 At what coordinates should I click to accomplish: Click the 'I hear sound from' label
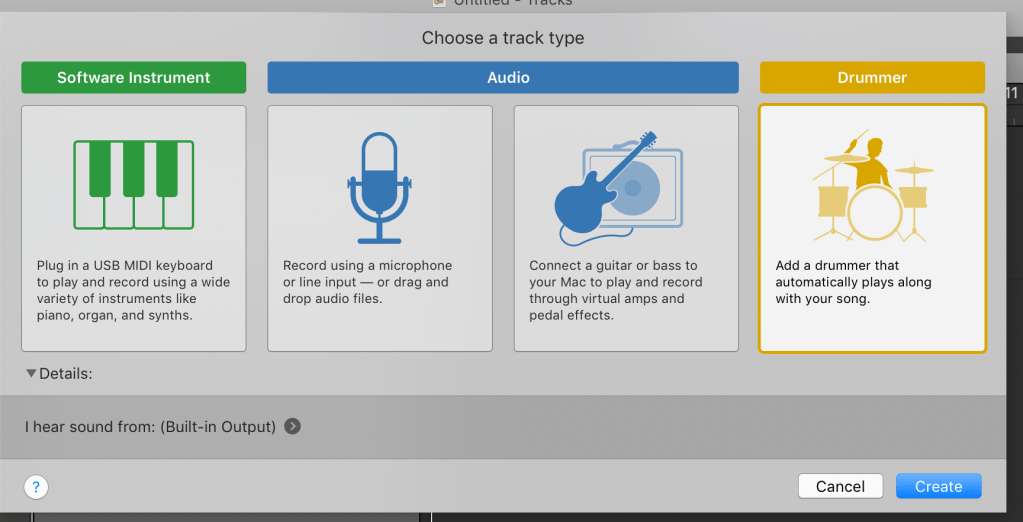click(150, 427)
